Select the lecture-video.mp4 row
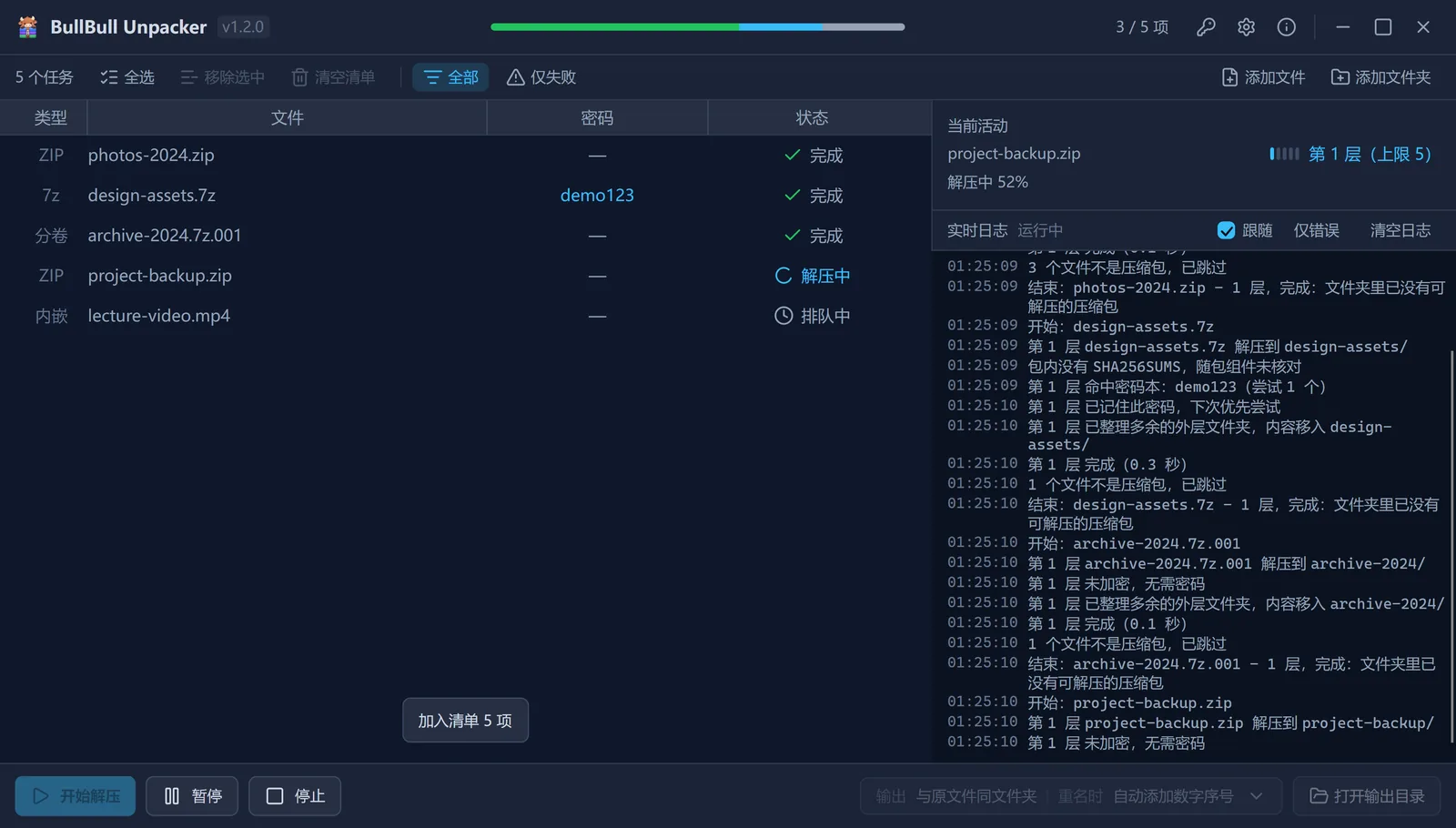 coord(465,316)
